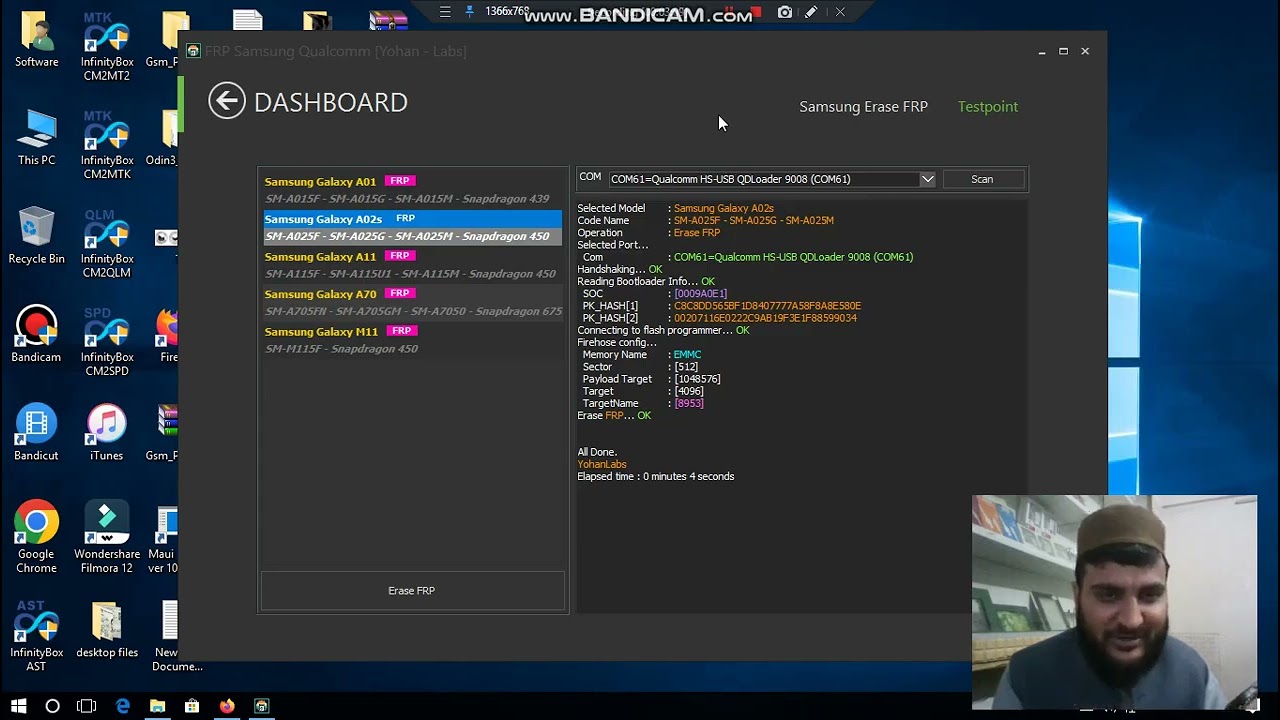Click the PK_HASH[1] value in log
The image size is (1280, 720).
(x=767, y=306)
